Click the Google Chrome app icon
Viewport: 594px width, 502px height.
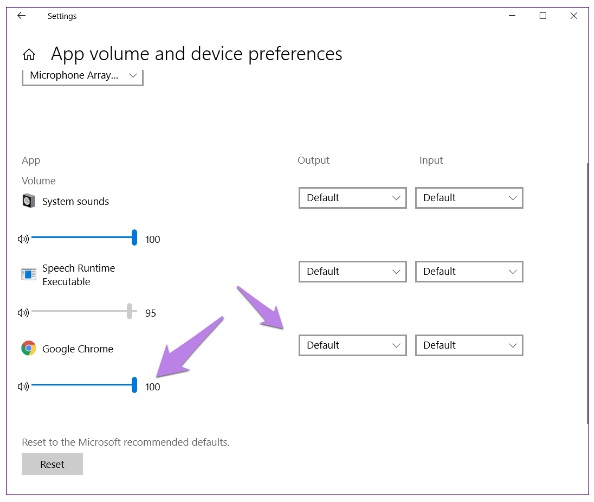click(x=29, y=348)
